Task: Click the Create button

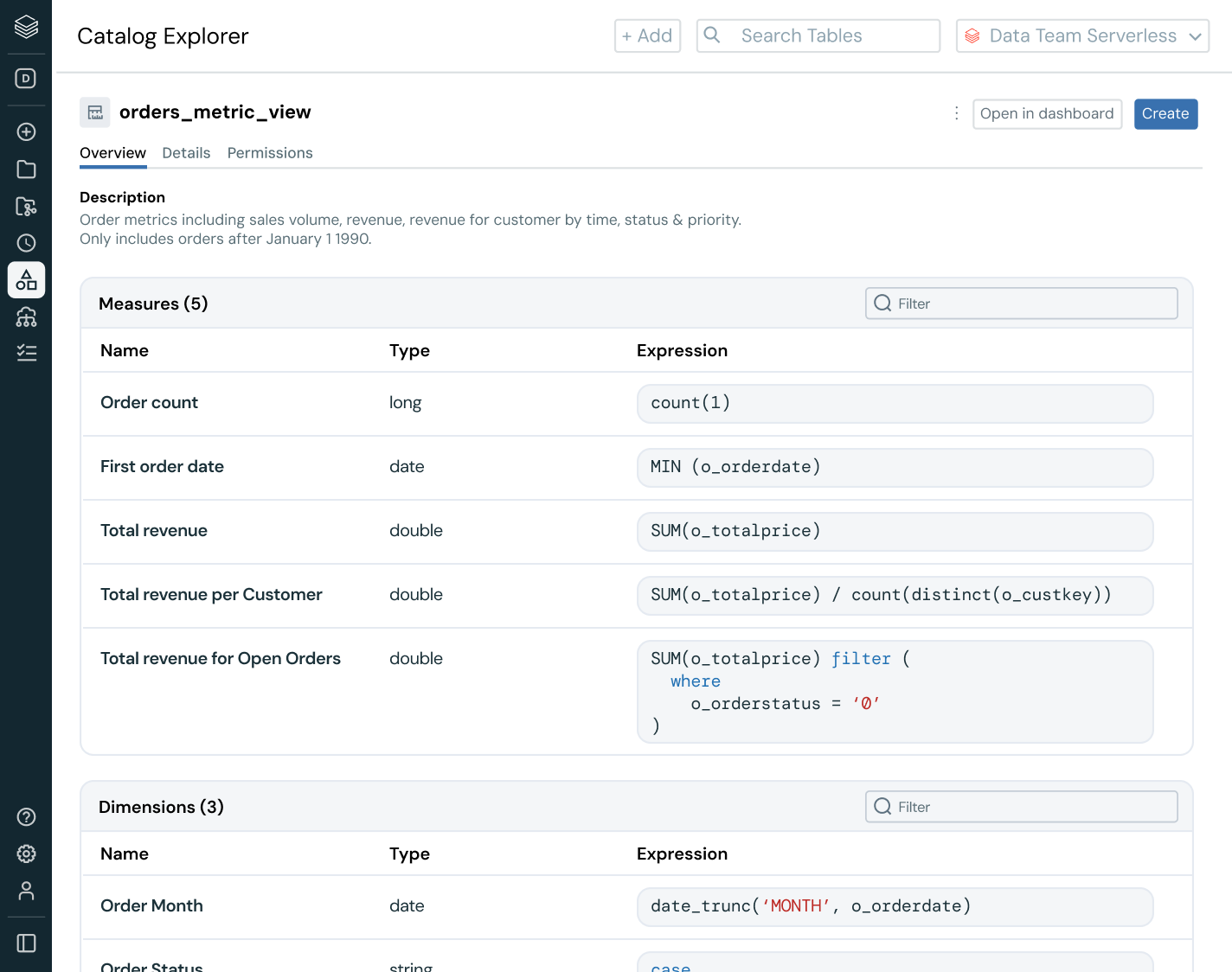Action: point(1165,113)
